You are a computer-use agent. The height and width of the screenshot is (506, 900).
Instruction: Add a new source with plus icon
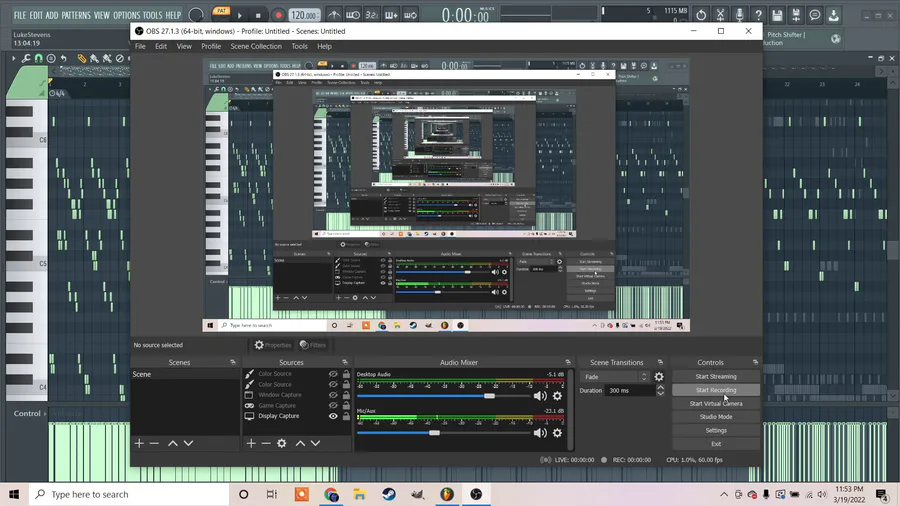[x=251, y=443]
